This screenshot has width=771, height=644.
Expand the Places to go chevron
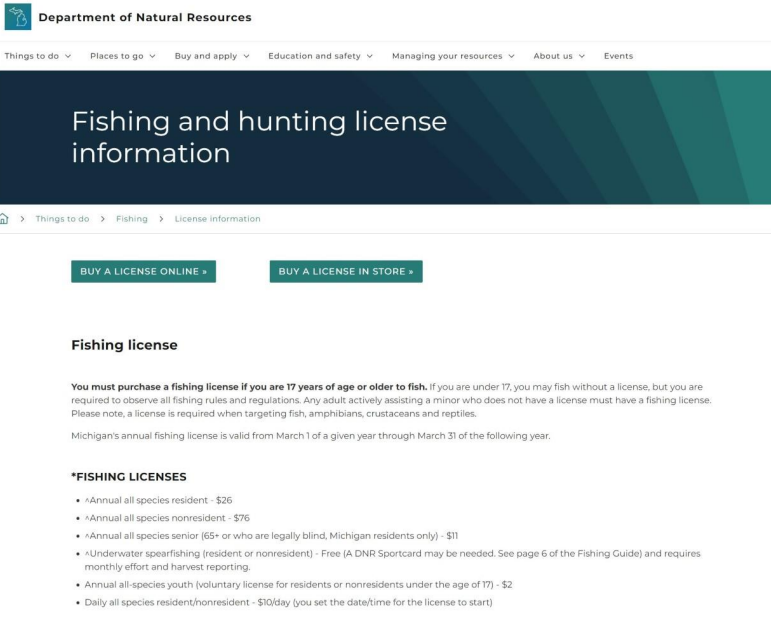pyautogui.click(x=152, y=56)
